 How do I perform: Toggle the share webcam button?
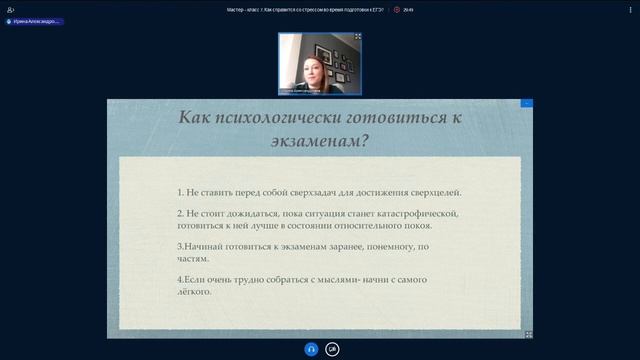[332, 349]
